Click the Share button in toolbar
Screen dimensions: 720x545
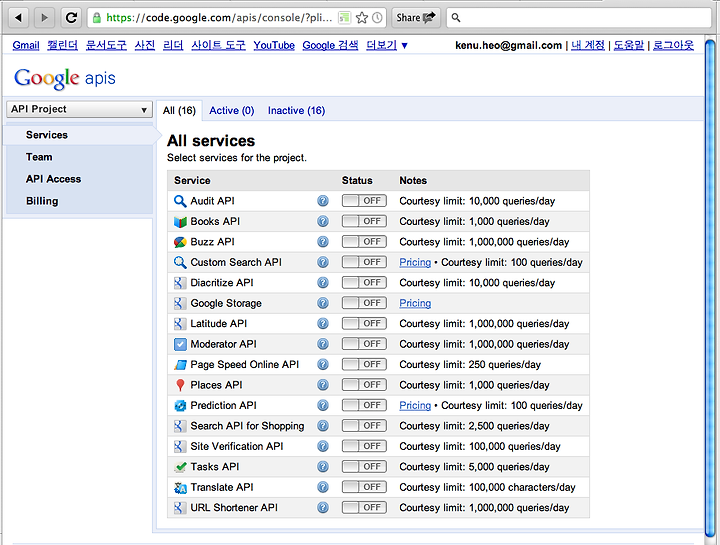416,18
